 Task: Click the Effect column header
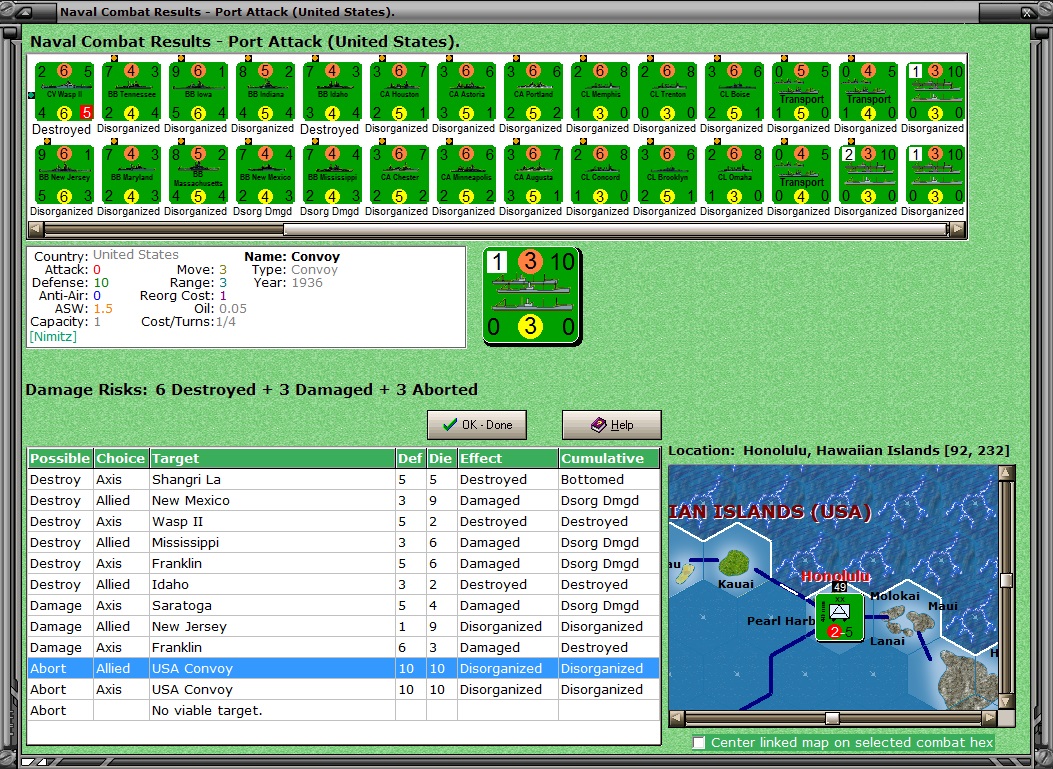tap(508, 458)
